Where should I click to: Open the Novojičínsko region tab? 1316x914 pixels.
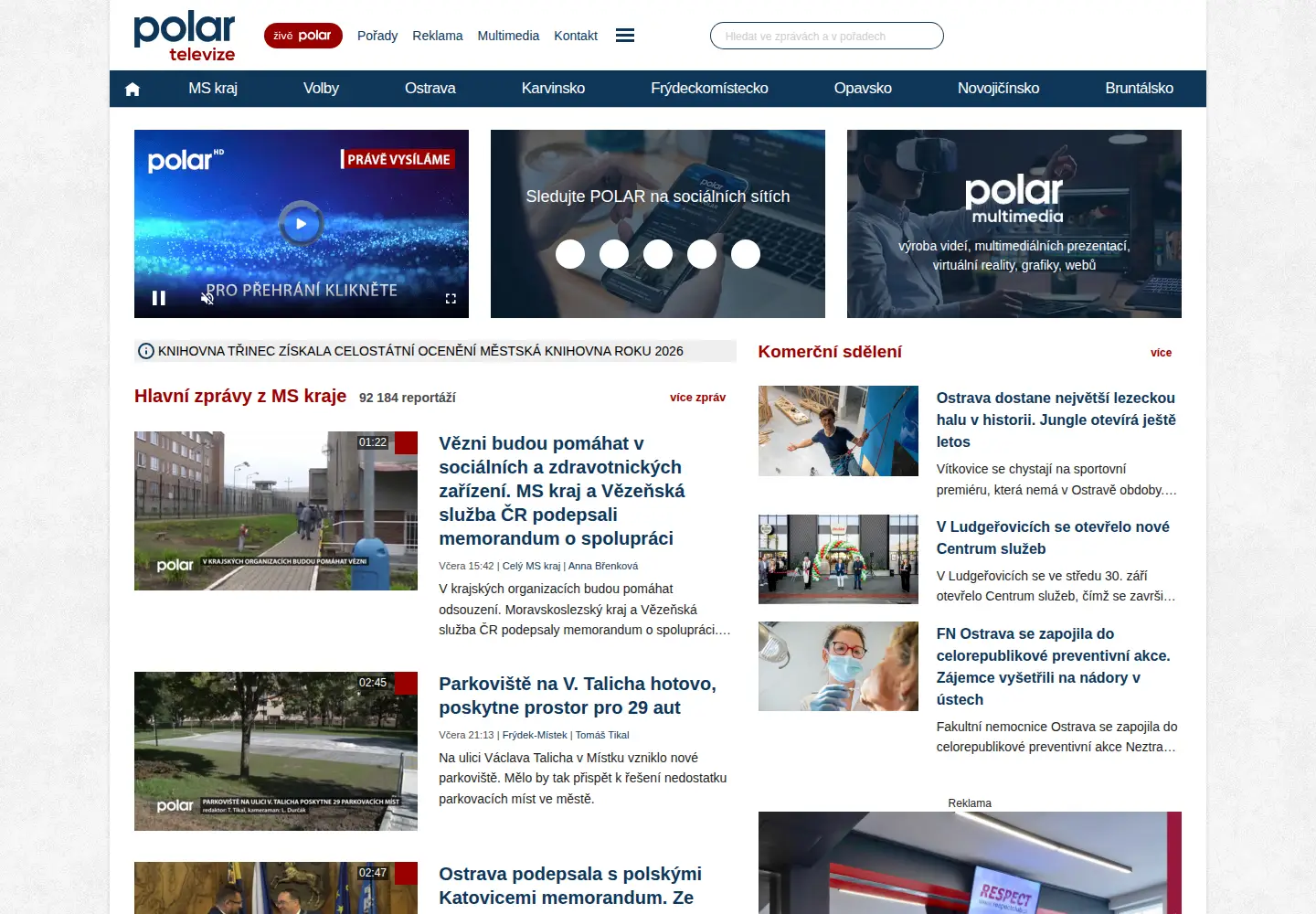[998, 89]
